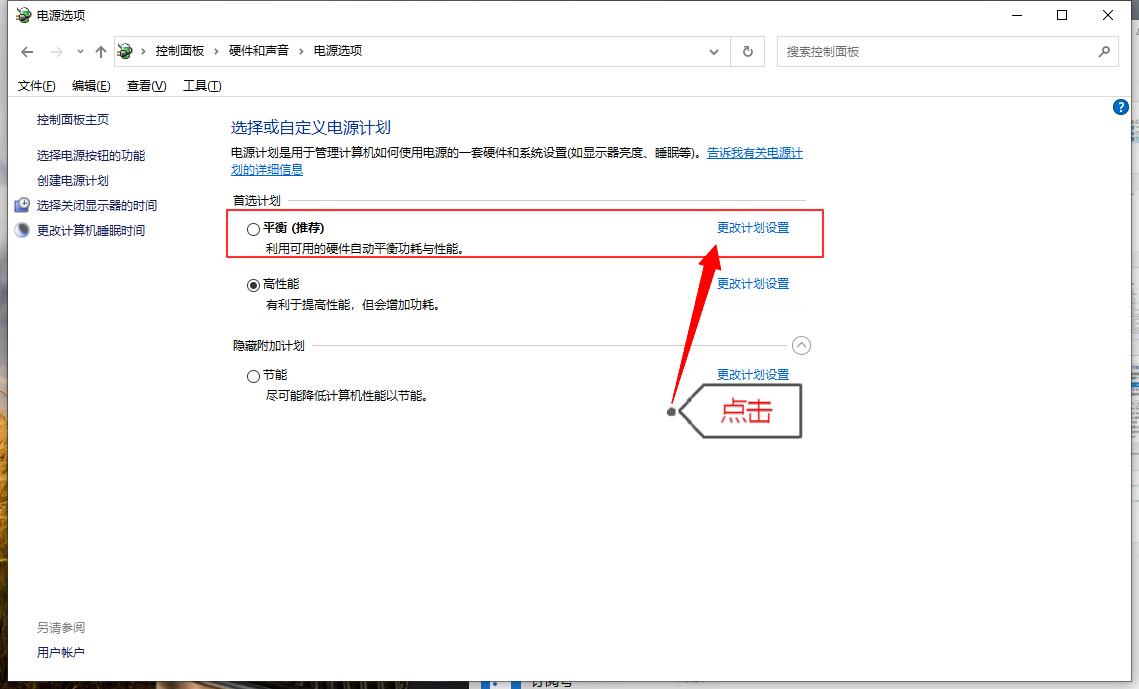Select the 高性能 radio button
The image size is (1139, 689).
(x=254, y=283)
